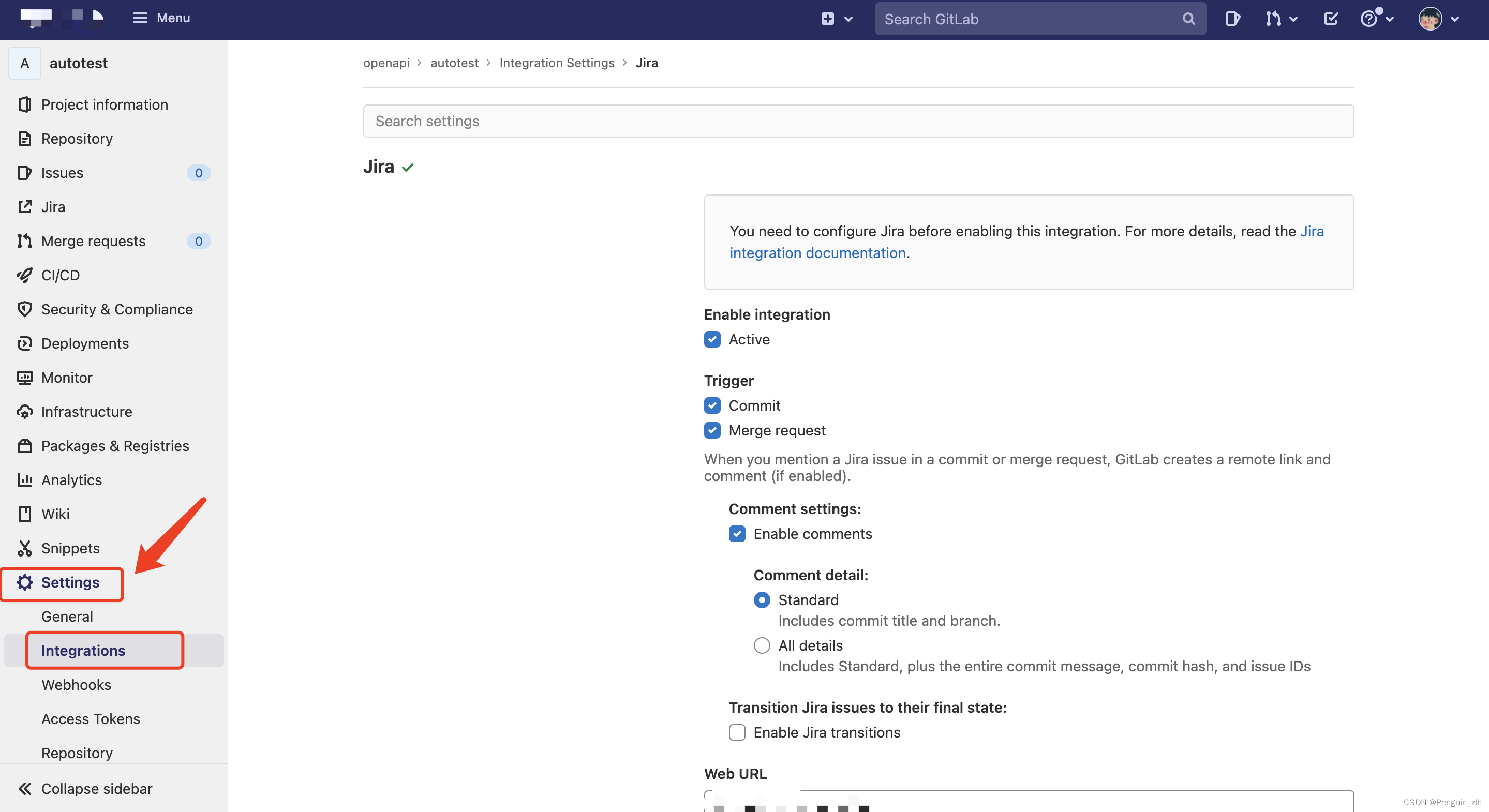Open the new item plus dropdown
Image resolution: width=1489 pixels, height=812 pixels.
point(835,19)
